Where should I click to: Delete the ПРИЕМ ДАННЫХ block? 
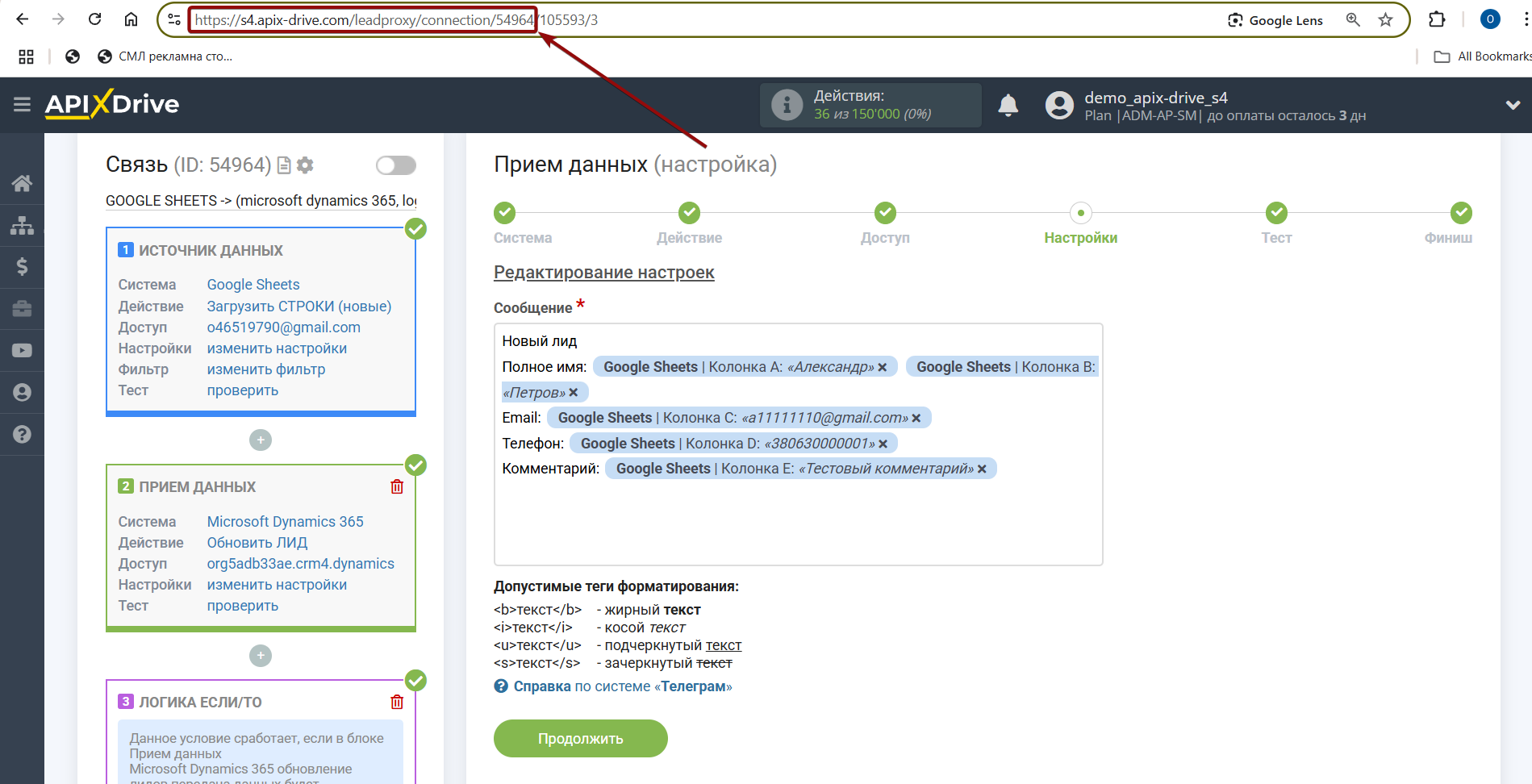[x=397, y=486]
